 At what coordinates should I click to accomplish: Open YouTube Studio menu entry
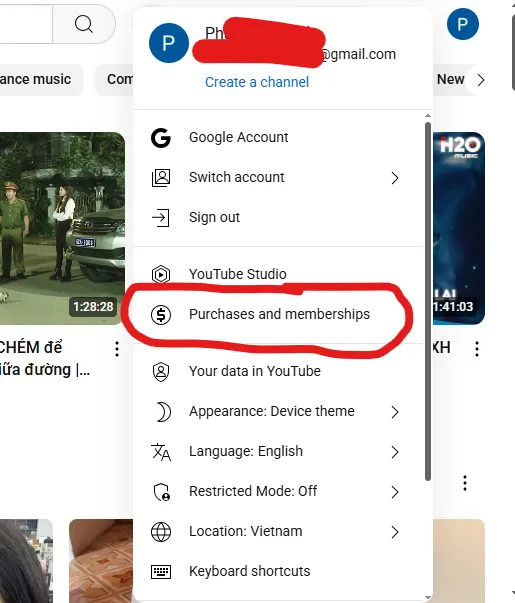[x=278, y=274]
